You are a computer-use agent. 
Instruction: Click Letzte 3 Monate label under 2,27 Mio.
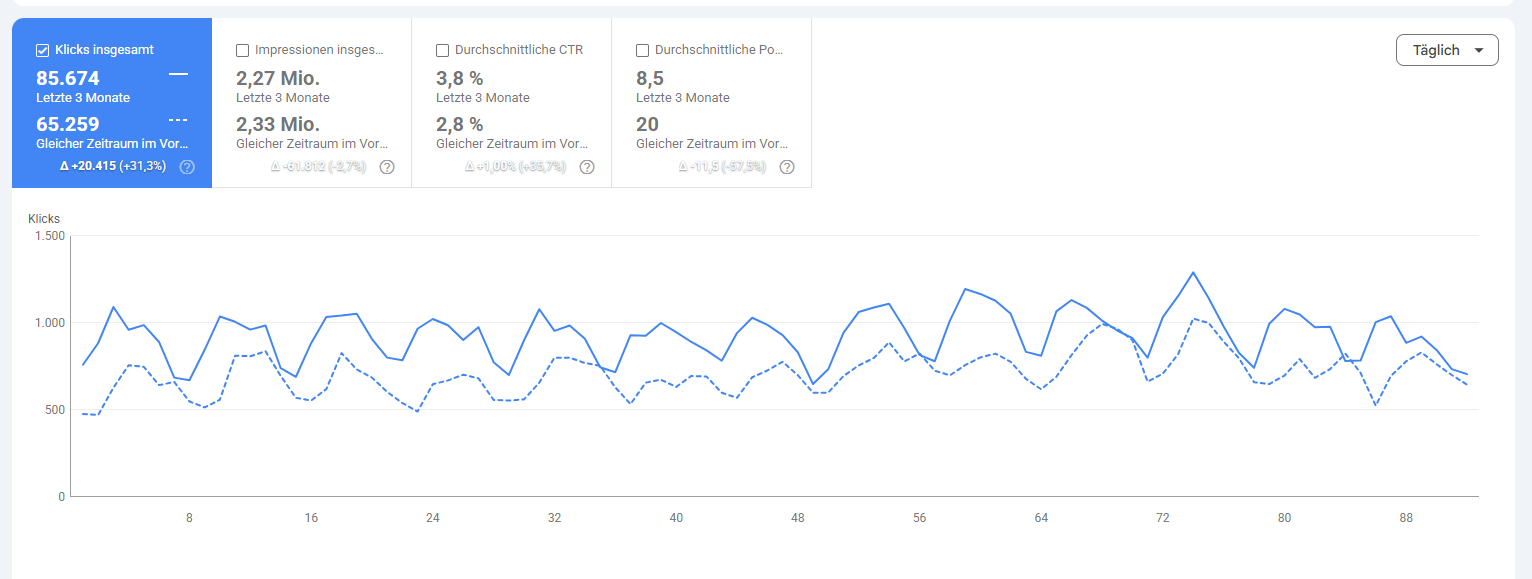[x=283, y=98]
